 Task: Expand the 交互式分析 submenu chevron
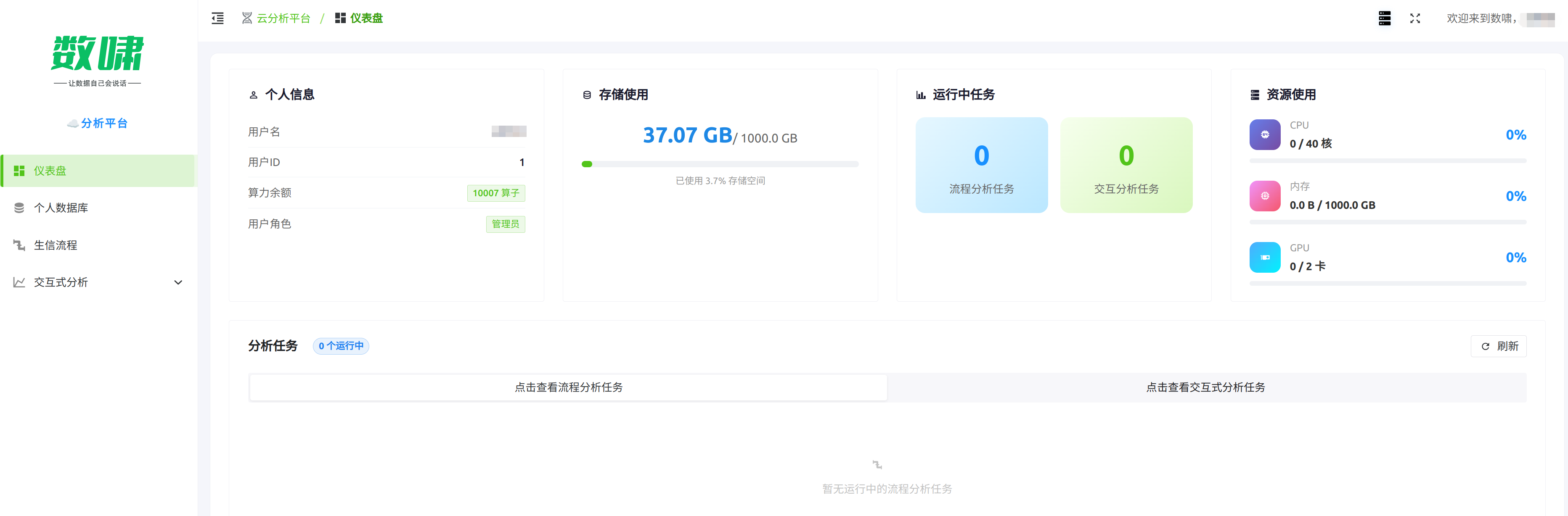pyautogui.click(x=178, y=282)
